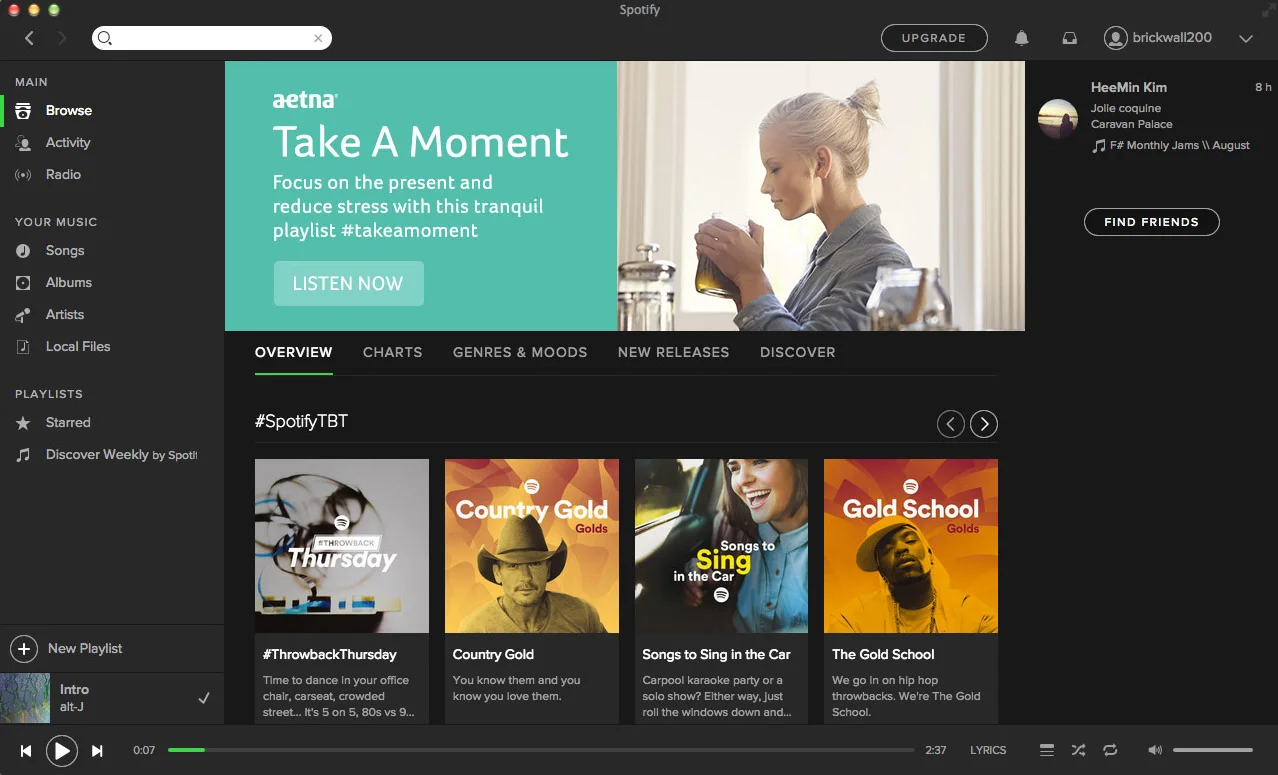Switch to the New Releases tab

[673, 352]
